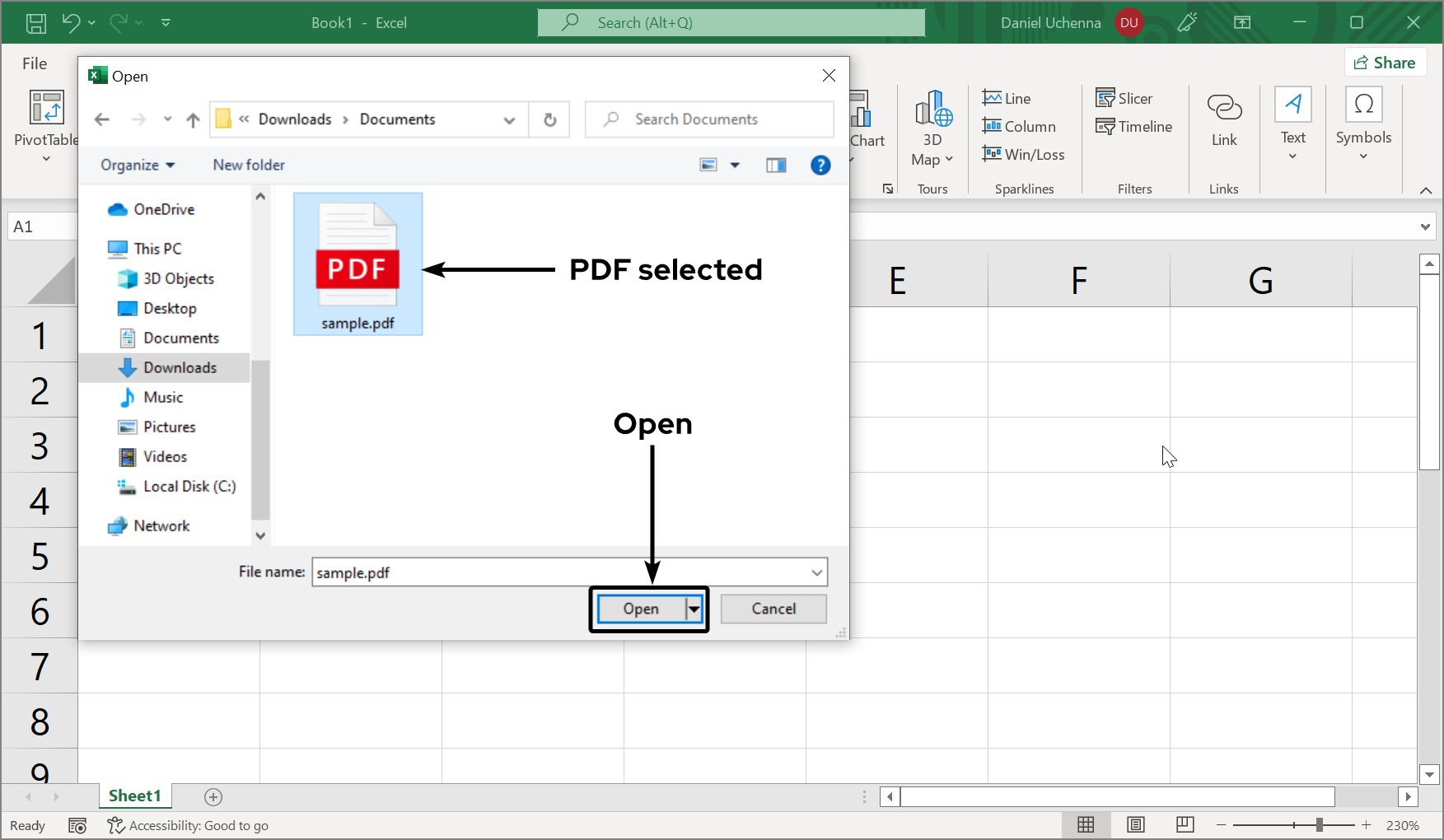Insert a Link
Screen dimensions: 1444x840
point(1224,124)
